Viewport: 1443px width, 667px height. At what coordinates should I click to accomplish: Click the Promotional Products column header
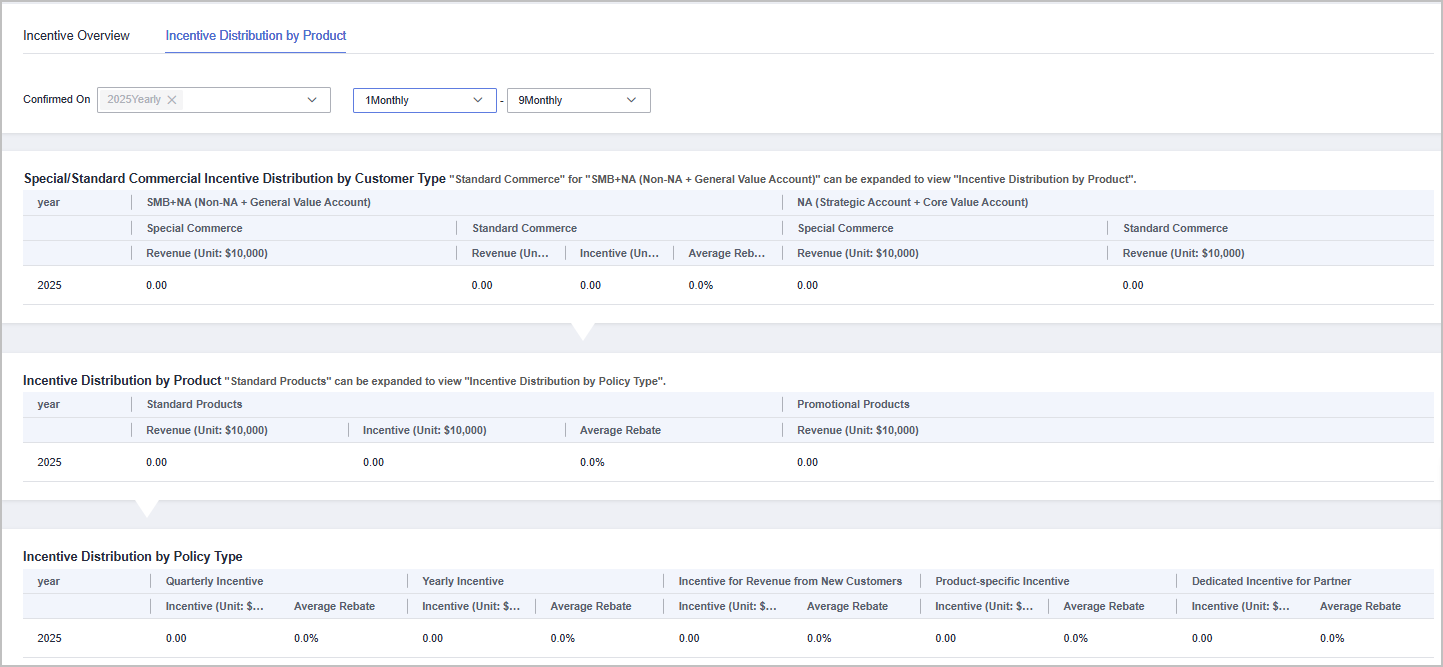(853, 405)
